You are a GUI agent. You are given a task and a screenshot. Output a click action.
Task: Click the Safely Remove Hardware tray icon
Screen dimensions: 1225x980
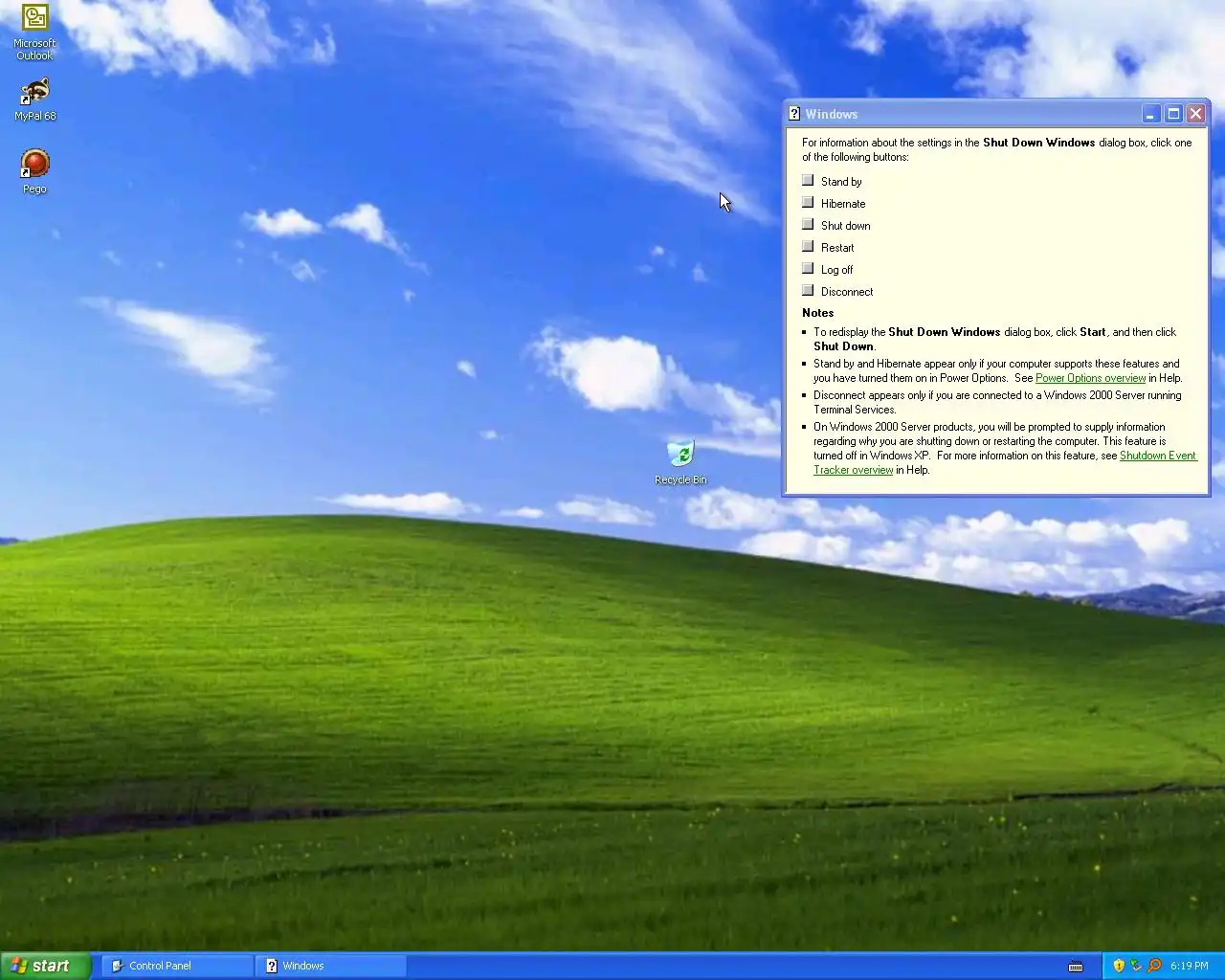tap(1136, 966)
